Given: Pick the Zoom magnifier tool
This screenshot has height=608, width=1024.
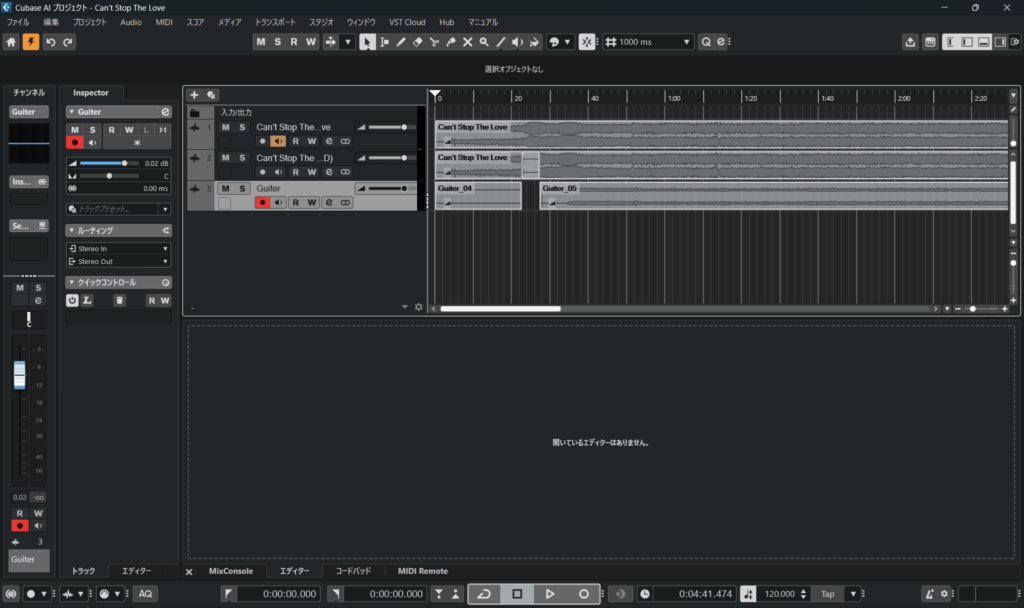Looking at the screenshot, I should pyautogui.click(x=484, y=42).
